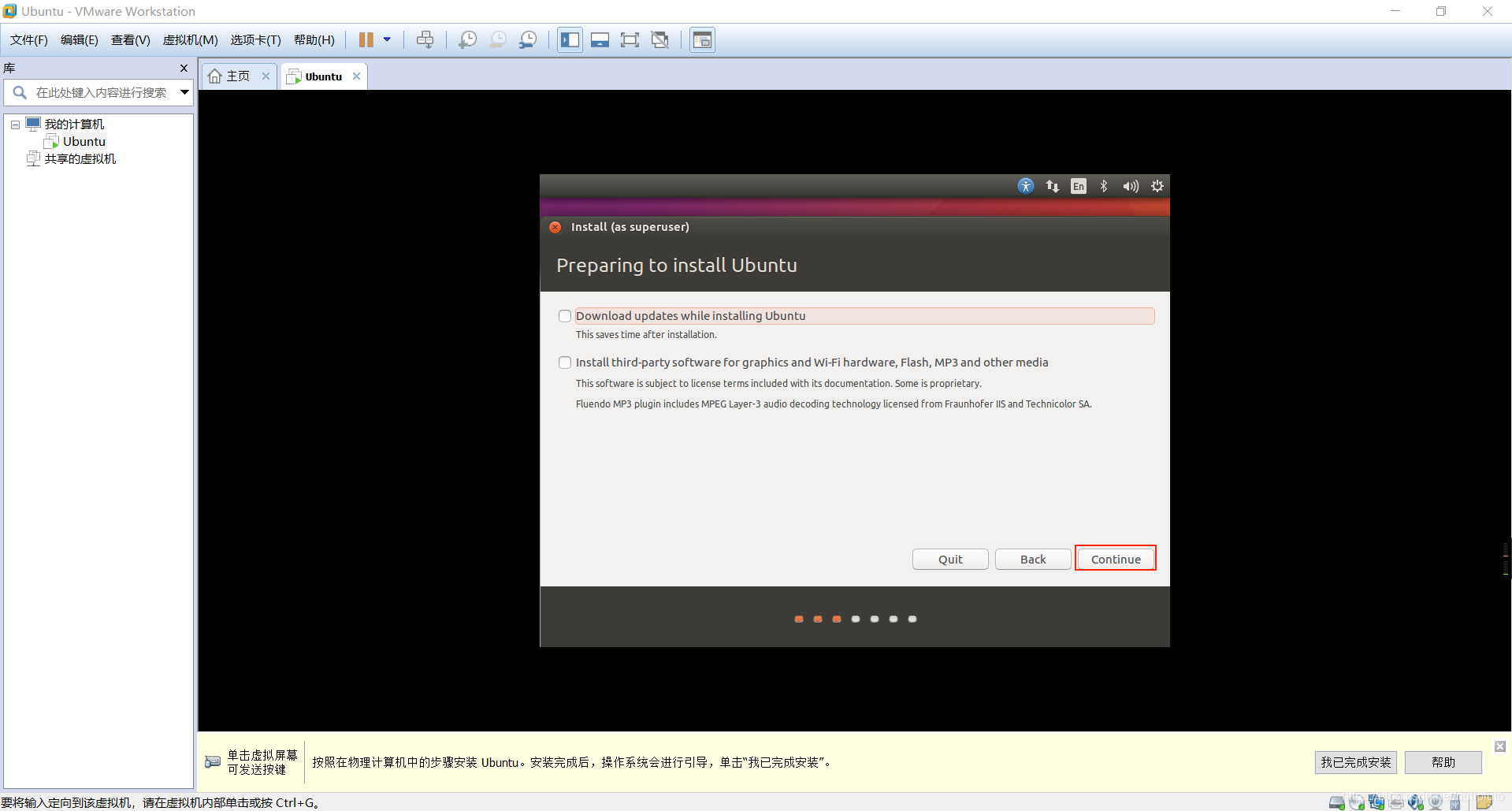Toggle the console view toolbar icon

pos(702,39)
